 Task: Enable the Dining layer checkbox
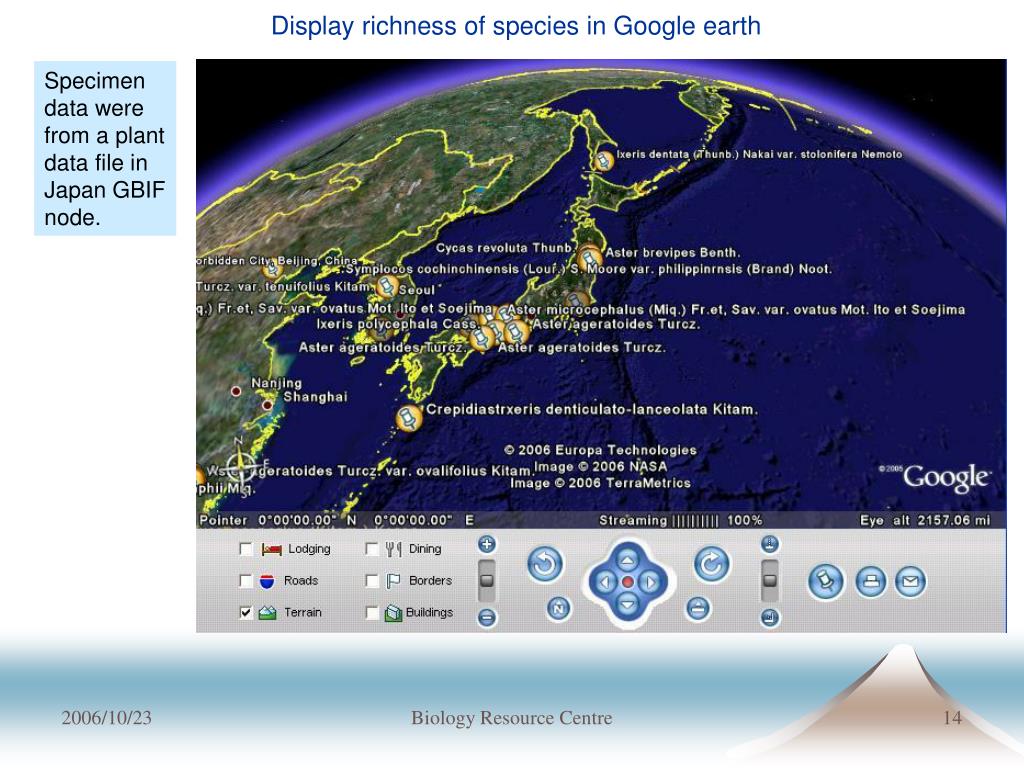(372, 549)
